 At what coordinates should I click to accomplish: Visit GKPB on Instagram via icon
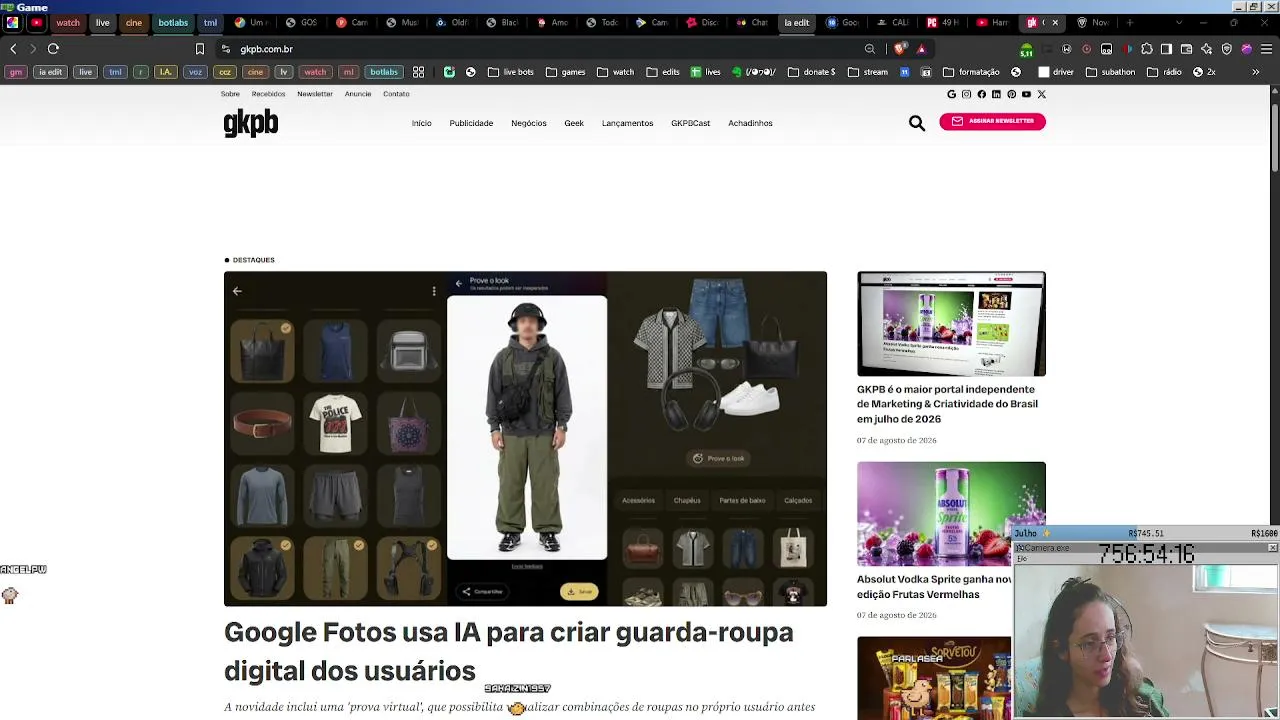[966, 94]
